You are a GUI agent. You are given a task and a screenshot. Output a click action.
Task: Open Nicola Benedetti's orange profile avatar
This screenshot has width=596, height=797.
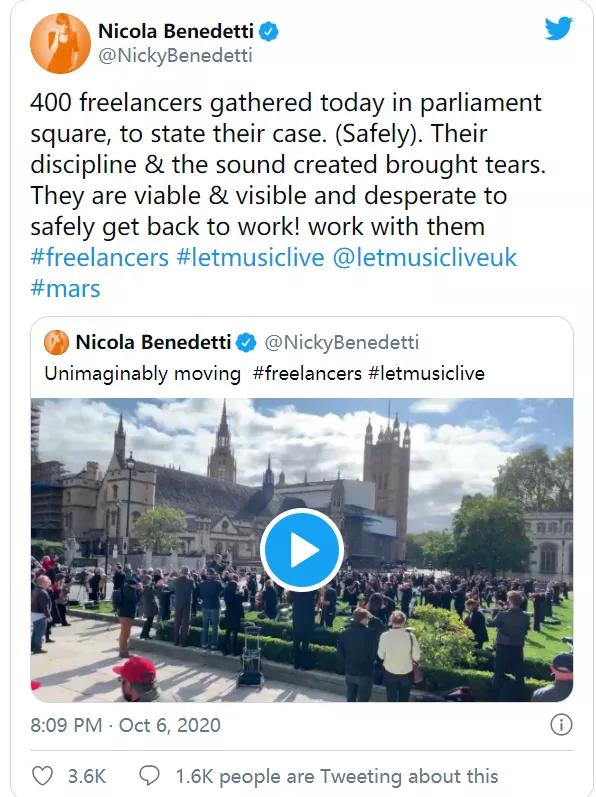tap(60, 43)
